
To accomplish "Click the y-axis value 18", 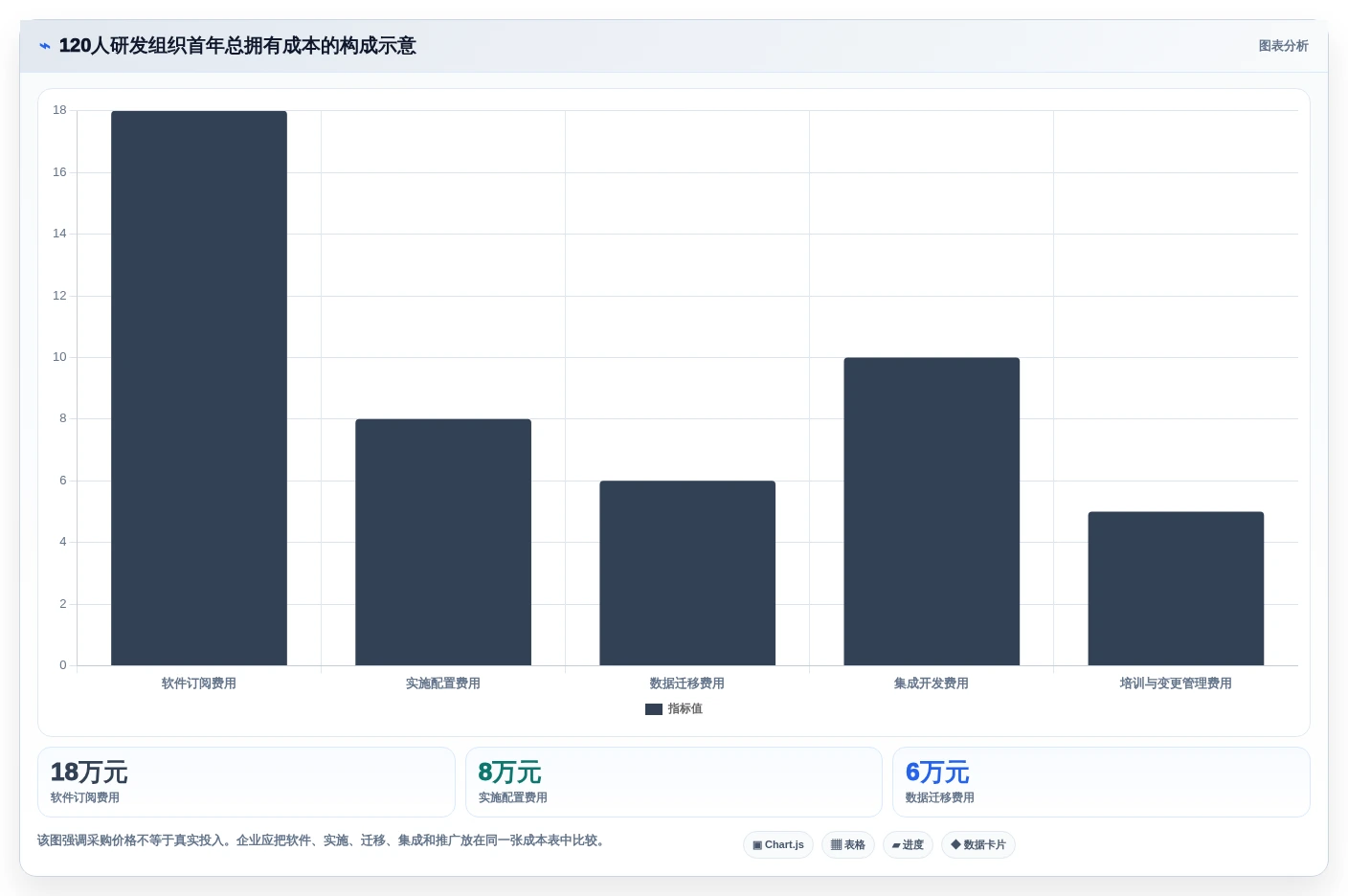I will click(x=59, y=110).
